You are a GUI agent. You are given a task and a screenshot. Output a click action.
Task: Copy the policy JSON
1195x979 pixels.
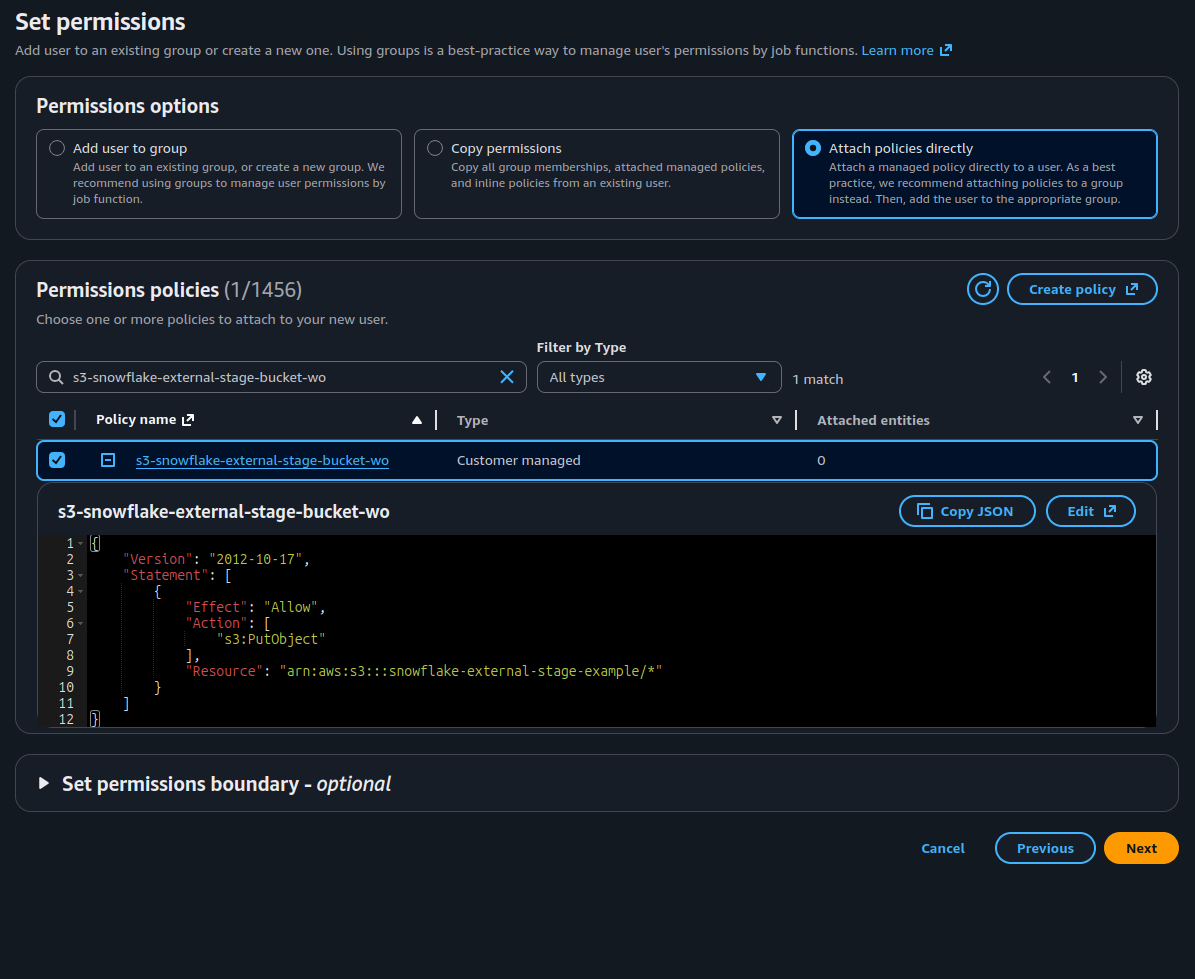[967, 511]
